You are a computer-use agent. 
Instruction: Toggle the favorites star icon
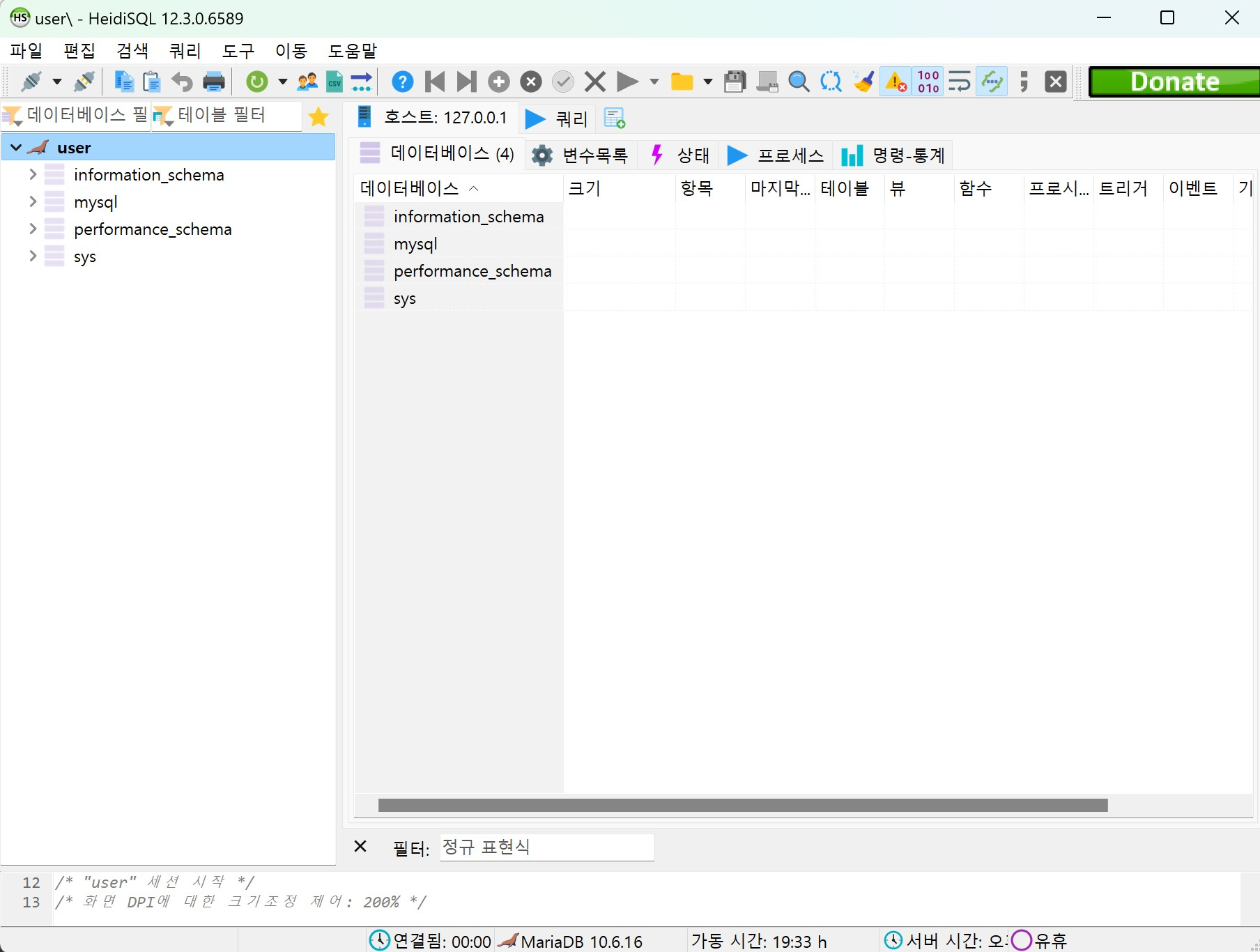[318, 116]
